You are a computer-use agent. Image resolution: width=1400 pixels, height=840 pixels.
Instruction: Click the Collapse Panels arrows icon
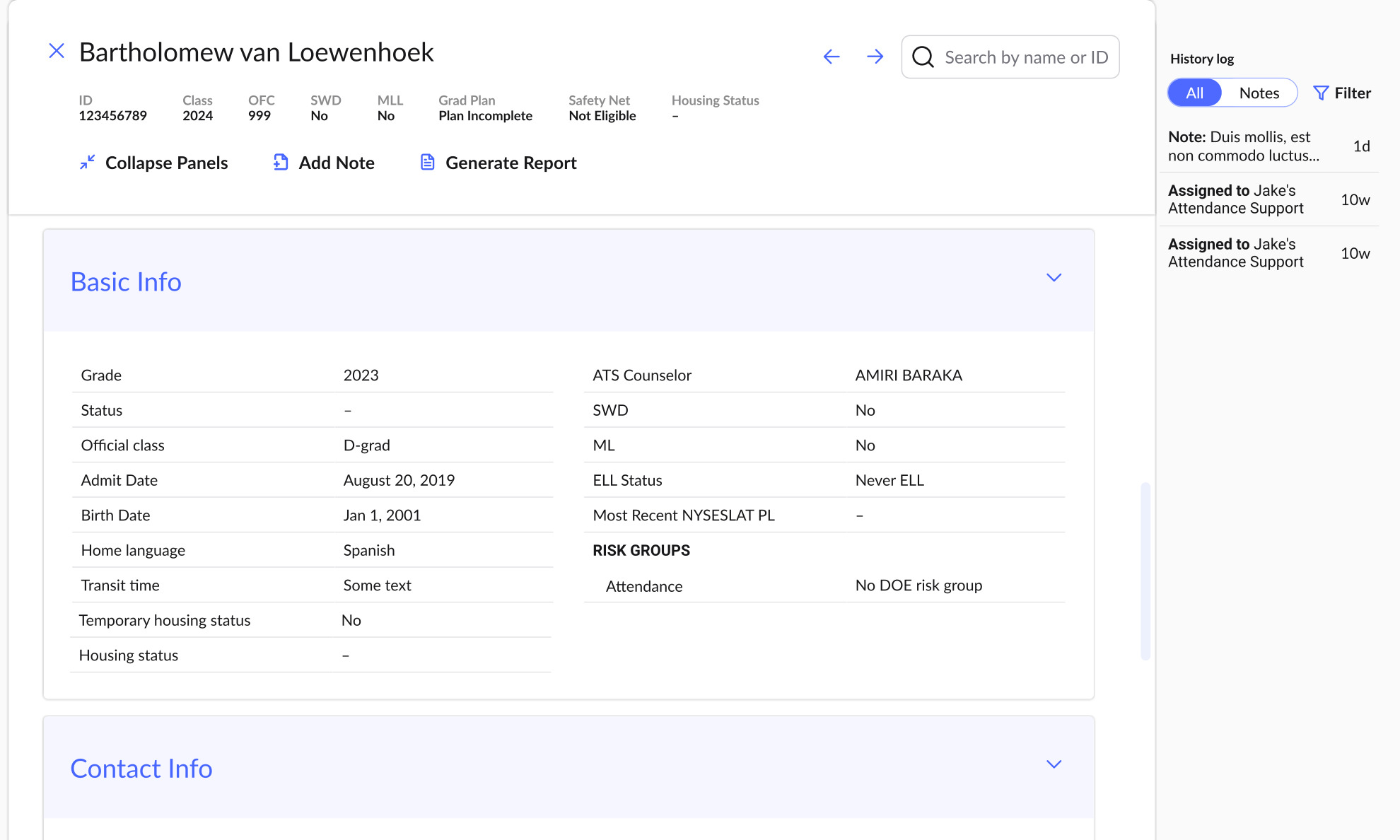[87, 163]
